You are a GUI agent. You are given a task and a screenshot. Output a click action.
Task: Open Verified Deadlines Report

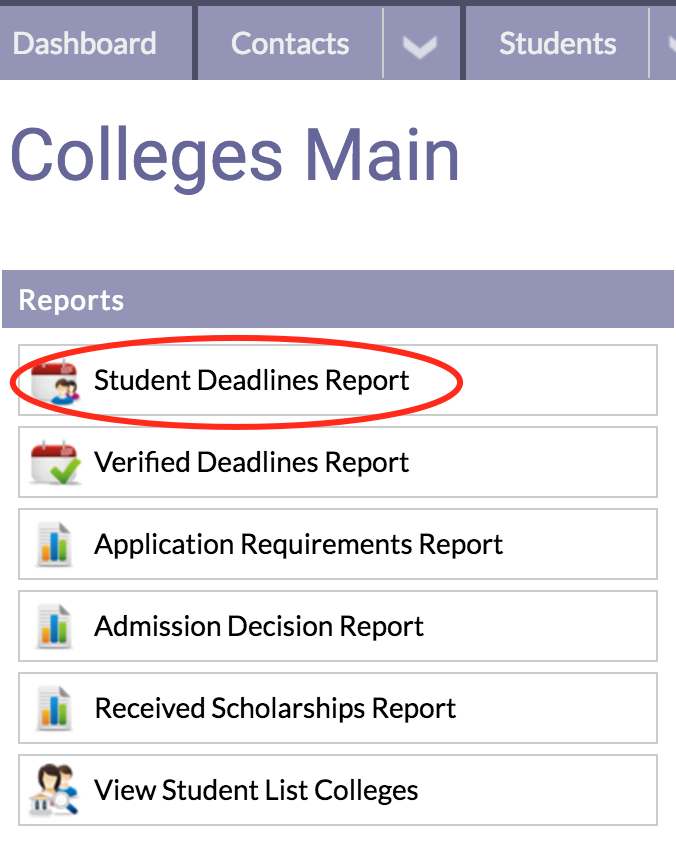point(251,462)
